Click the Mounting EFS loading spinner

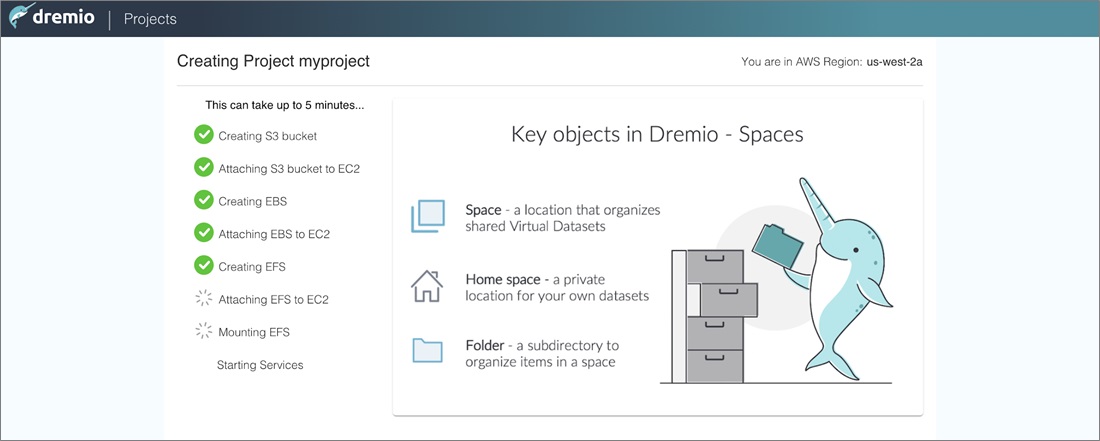pyautogui.click(x=203, y=331)
